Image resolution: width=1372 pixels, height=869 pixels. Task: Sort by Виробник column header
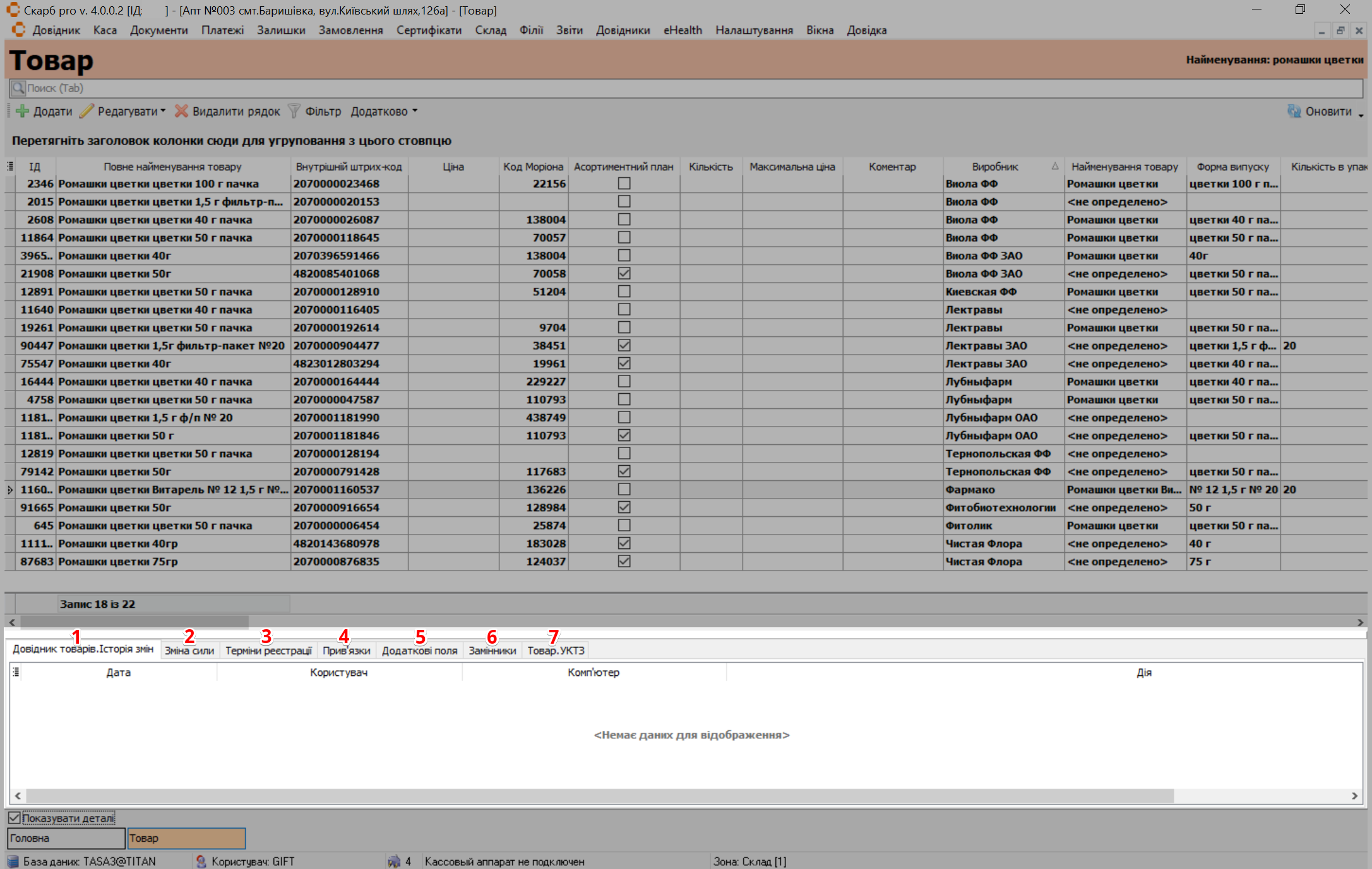coord(994,167)
